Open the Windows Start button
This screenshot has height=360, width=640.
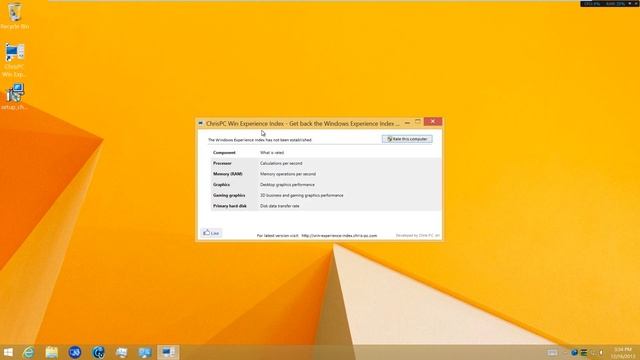point(8,352)
